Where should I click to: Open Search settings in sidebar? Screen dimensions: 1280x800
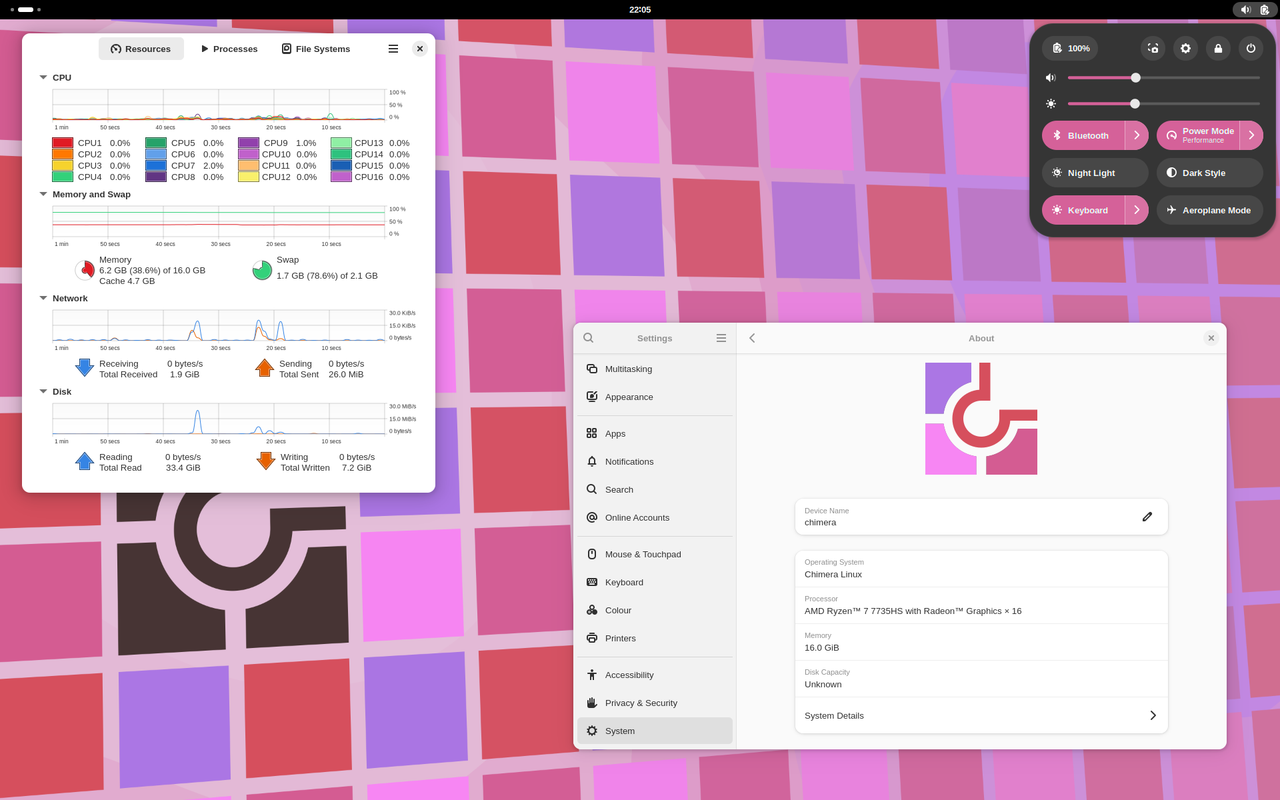click(655, 489)
